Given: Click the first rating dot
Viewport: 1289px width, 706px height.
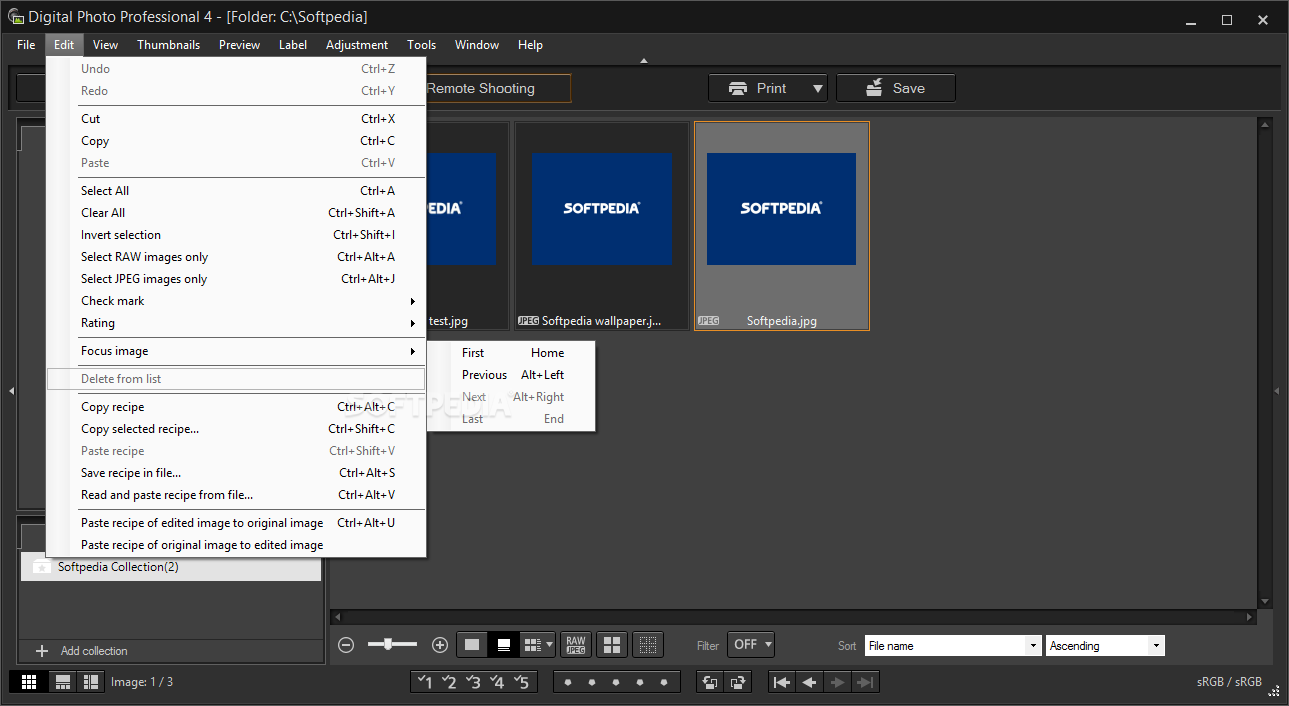Looking at the screenshot, I should pos(568,682).
